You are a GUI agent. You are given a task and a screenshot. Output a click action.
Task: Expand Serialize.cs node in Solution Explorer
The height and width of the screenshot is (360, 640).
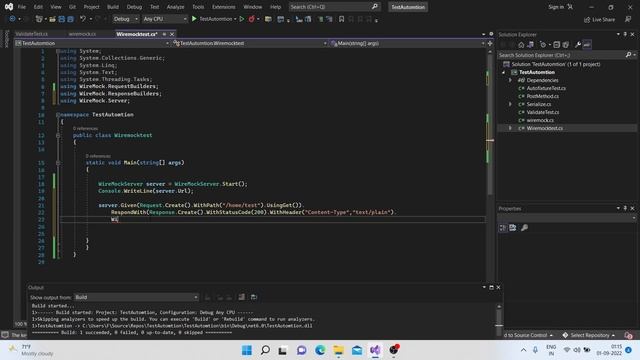pyautogui.click(x=510, y=104)
